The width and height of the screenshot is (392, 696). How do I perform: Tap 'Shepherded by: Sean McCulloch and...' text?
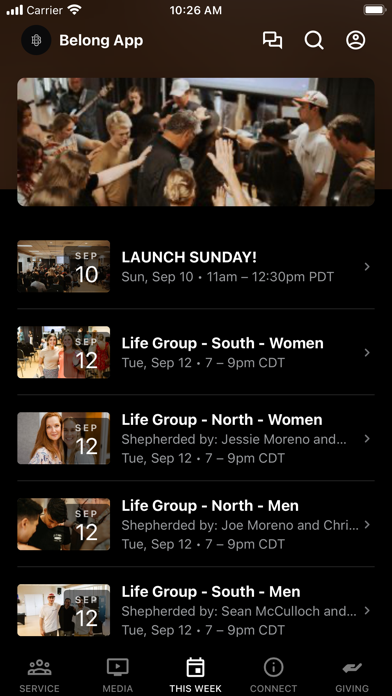pyautogui.click(x=239, y=612)
